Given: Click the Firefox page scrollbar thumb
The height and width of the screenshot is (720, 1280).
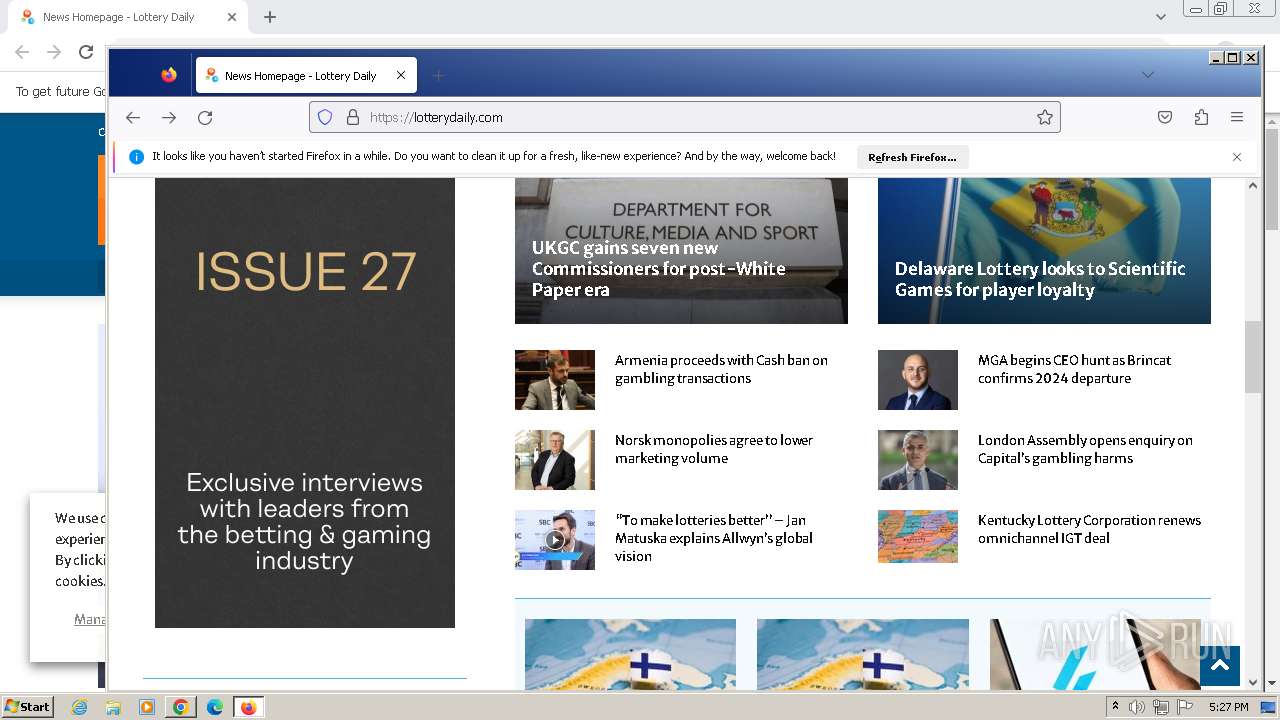Looking at the screenshot, I should pos(1253,357).
